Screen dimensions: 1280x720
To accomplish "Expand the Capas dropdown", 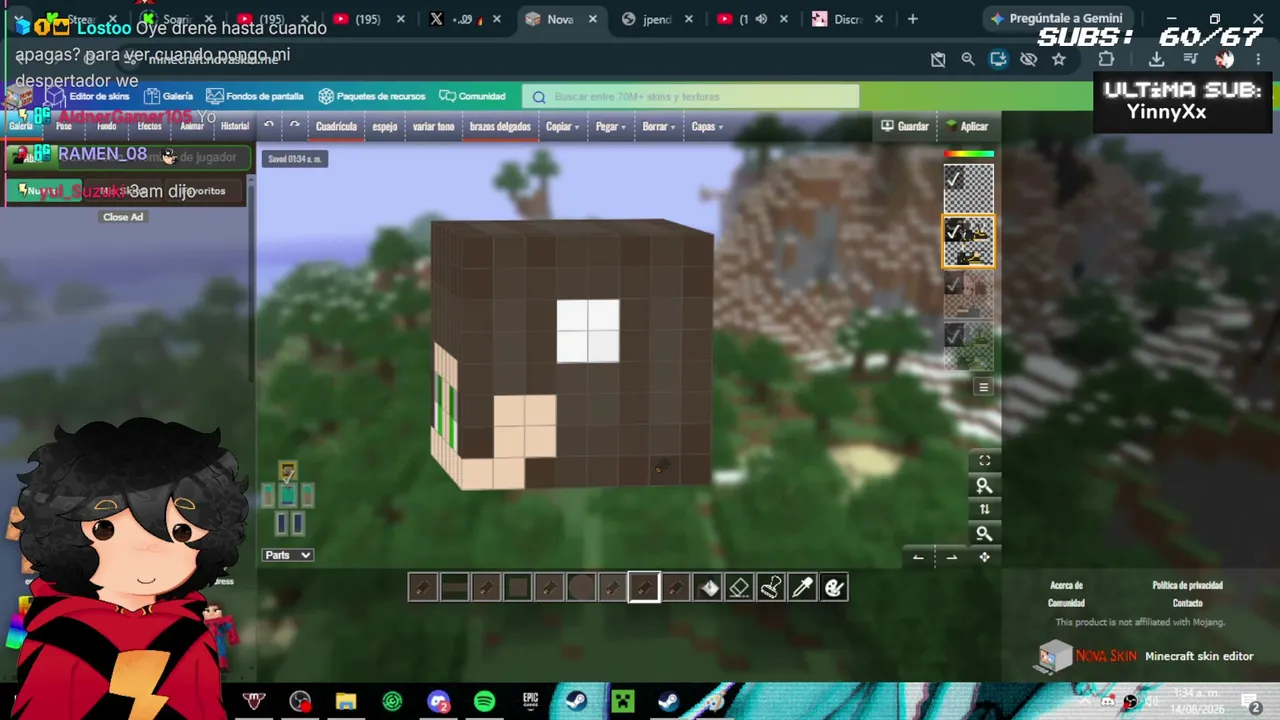I will (707, 126).
